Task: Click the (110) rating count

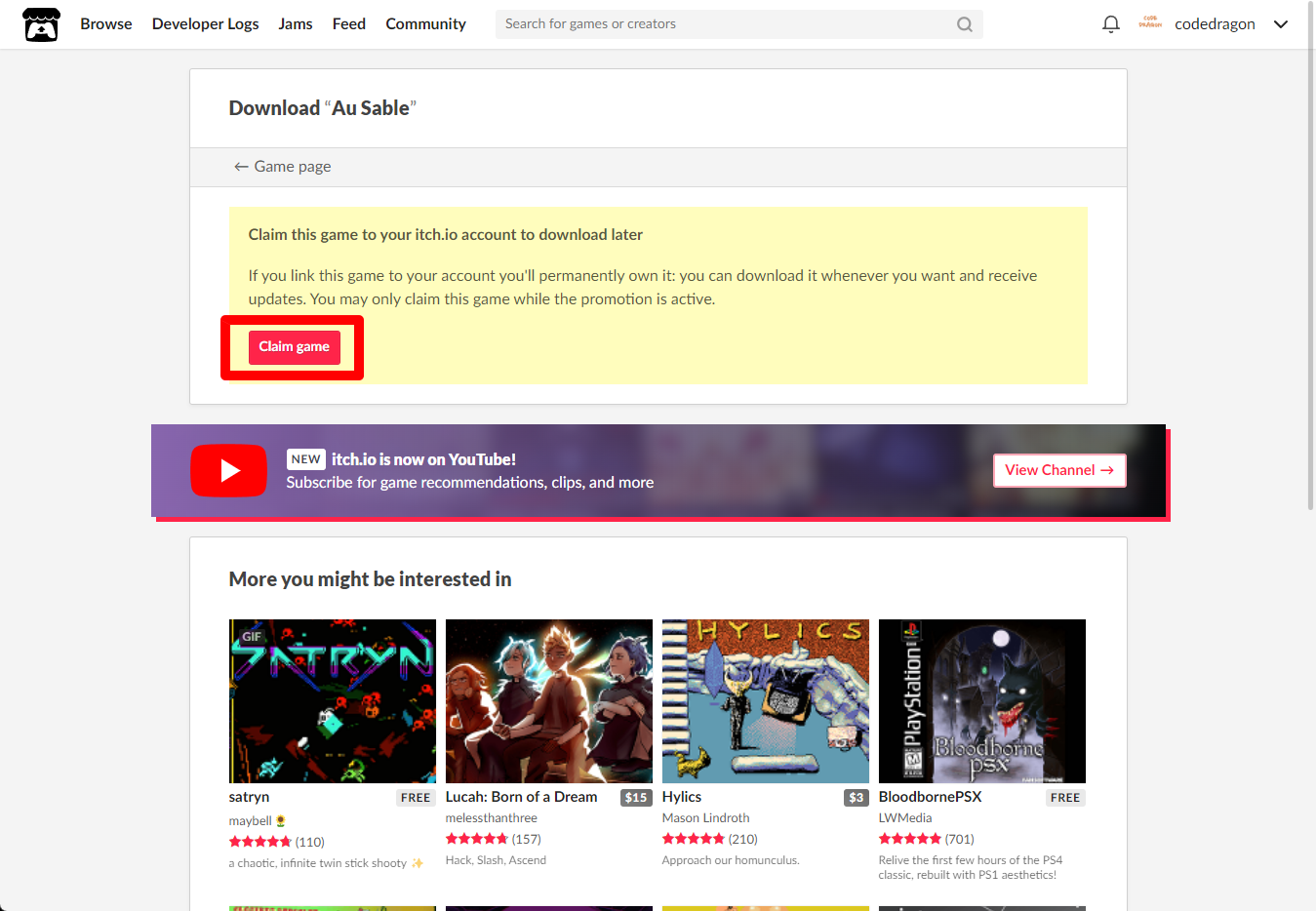Action: [309, 842]
